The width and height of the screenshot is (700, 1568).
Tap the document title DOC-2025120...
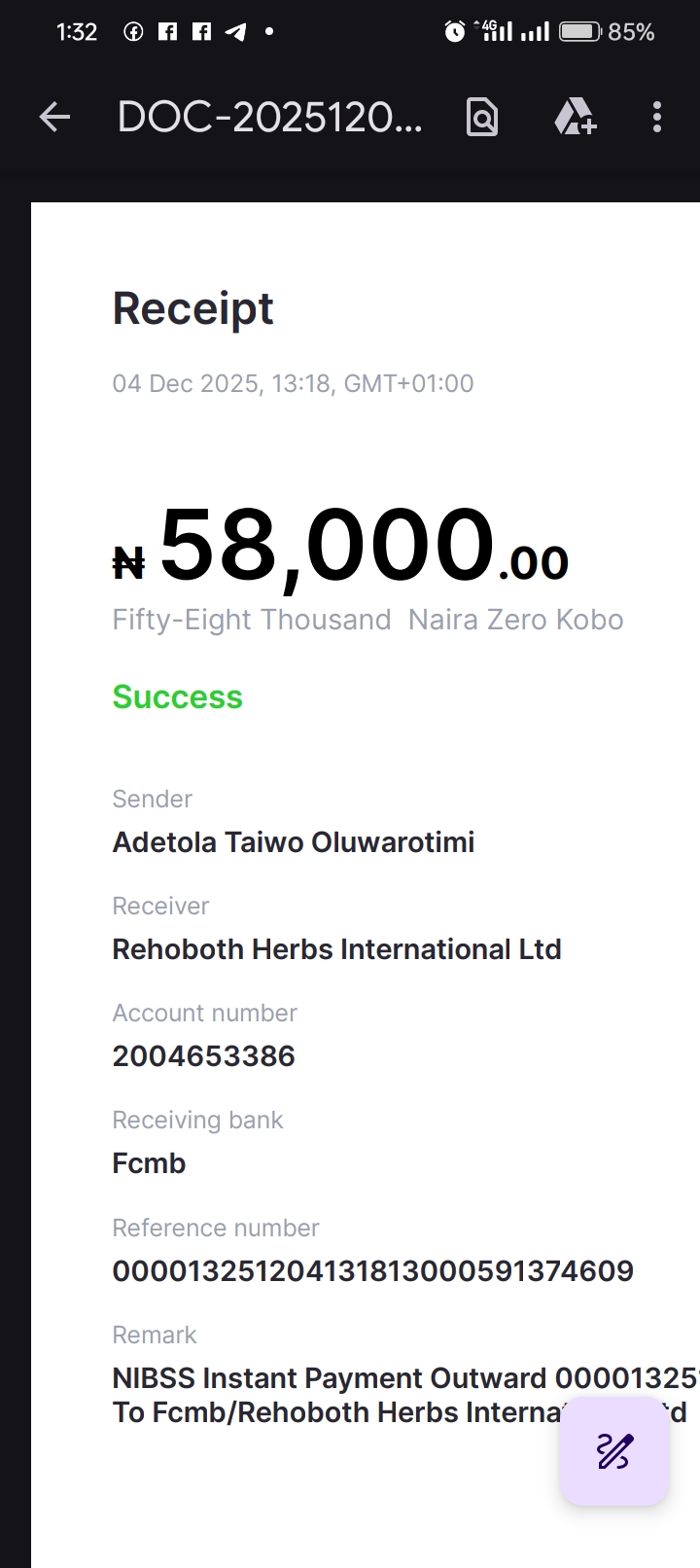point(269,118)
